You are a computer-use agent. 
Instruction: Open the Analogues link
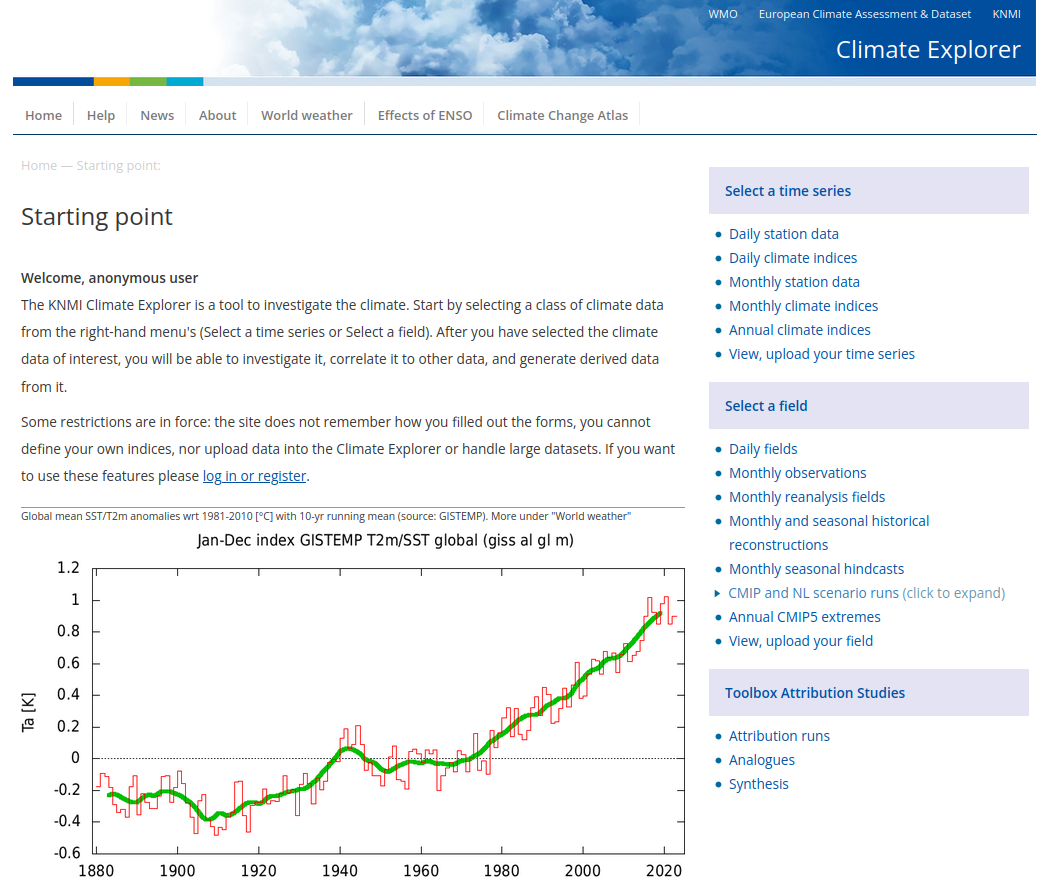coord(762,760)
